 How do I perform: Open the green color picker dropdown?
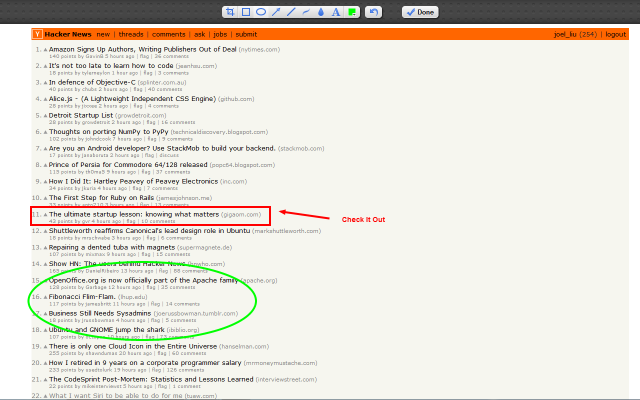point(352,12)
